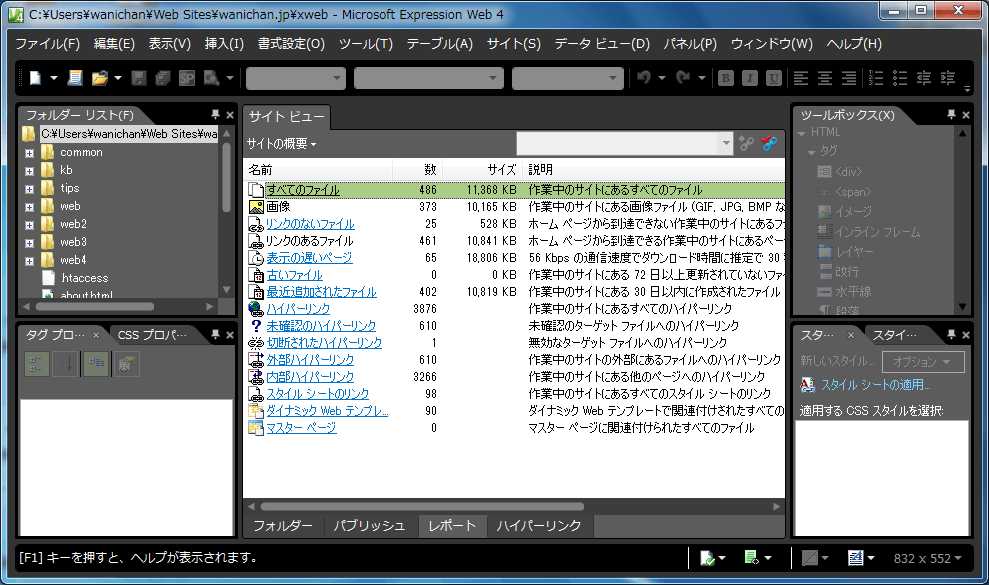Expand the common folder

point(29,153)
